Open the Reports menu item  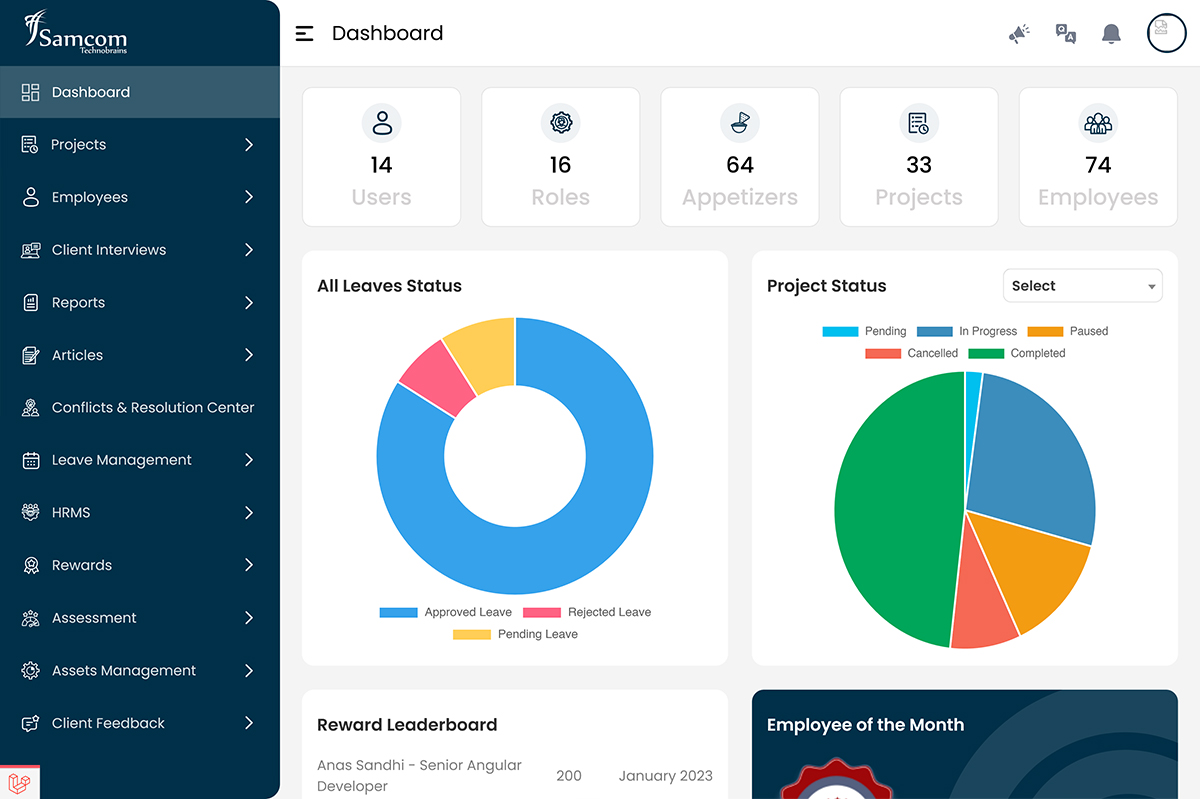pos(140,302)
